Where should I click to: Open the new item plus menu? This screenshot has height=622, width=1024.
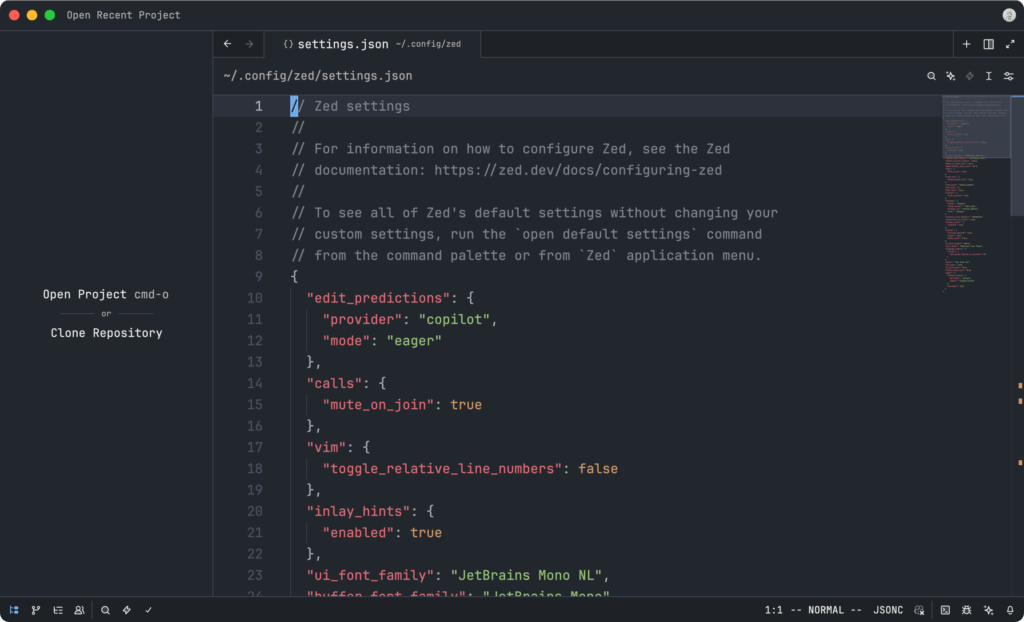pyautogui.click(x=967, y=44)
